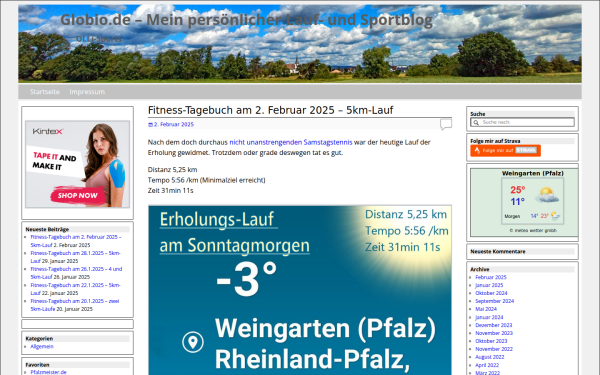This screenshot has width=600, height=375.
Task: Click the comment bubble icon
Action: [x=446, y=124]
